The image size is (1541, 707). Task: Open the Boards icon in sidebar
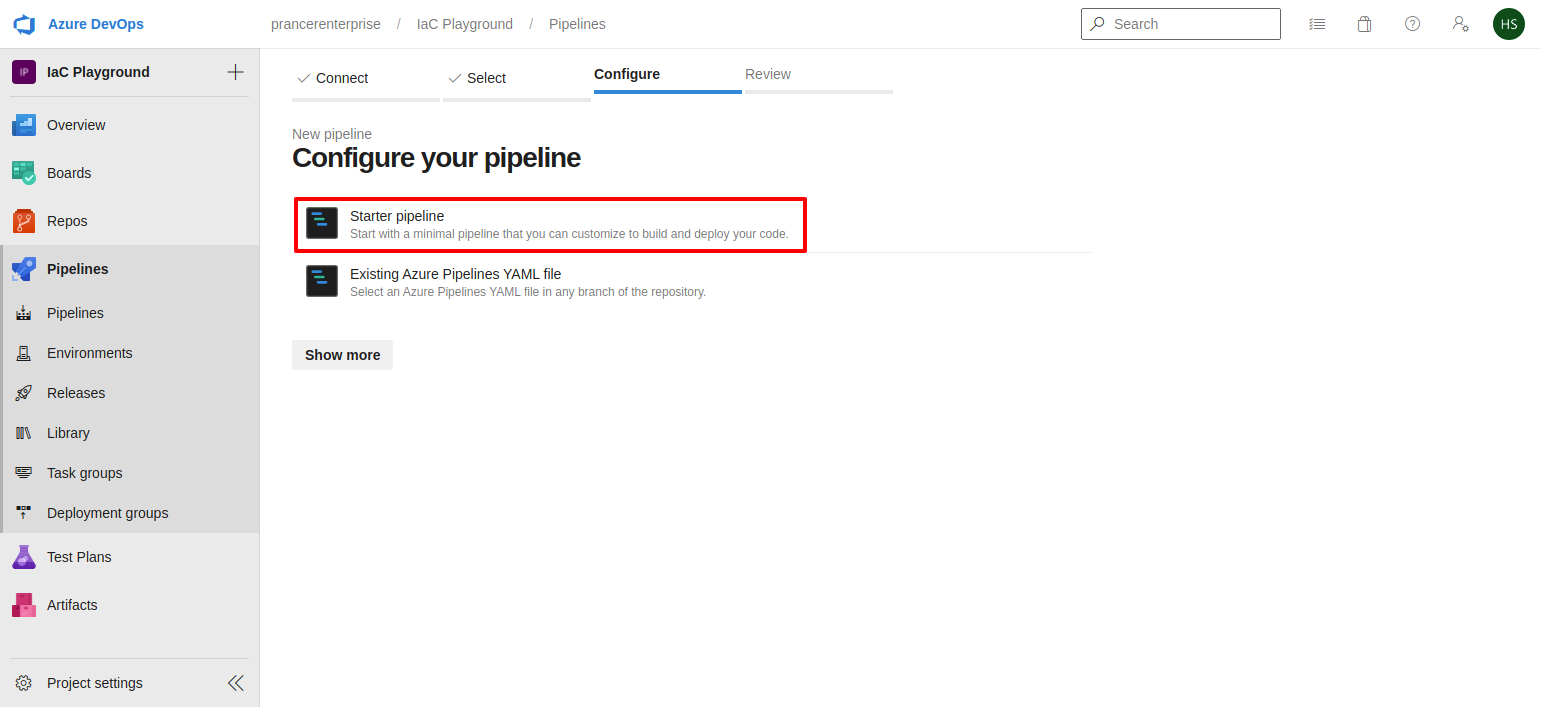click(24, 173)
